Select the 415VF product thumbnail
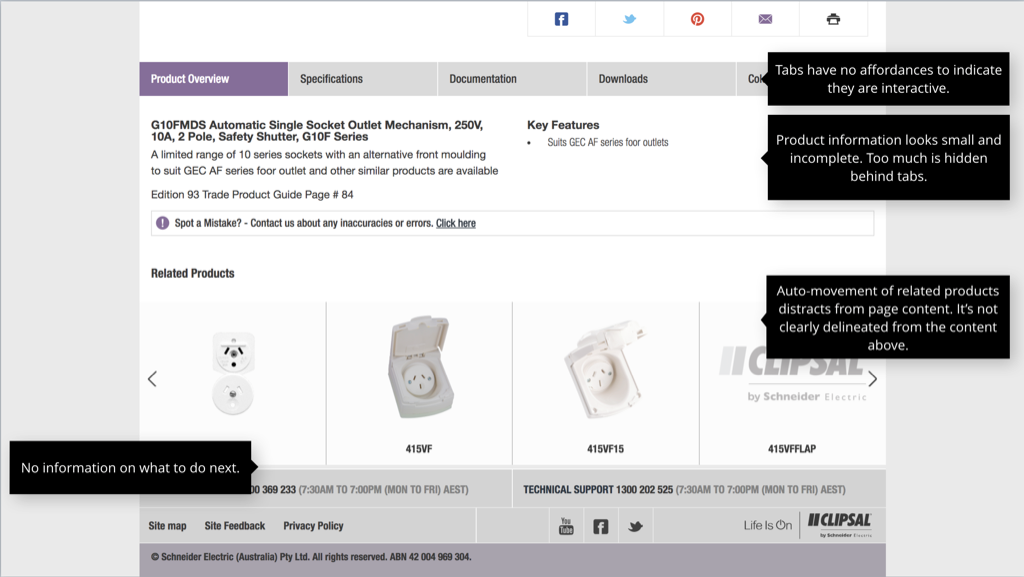Screen dimensions: 1024x577 [x=419, y=370]
